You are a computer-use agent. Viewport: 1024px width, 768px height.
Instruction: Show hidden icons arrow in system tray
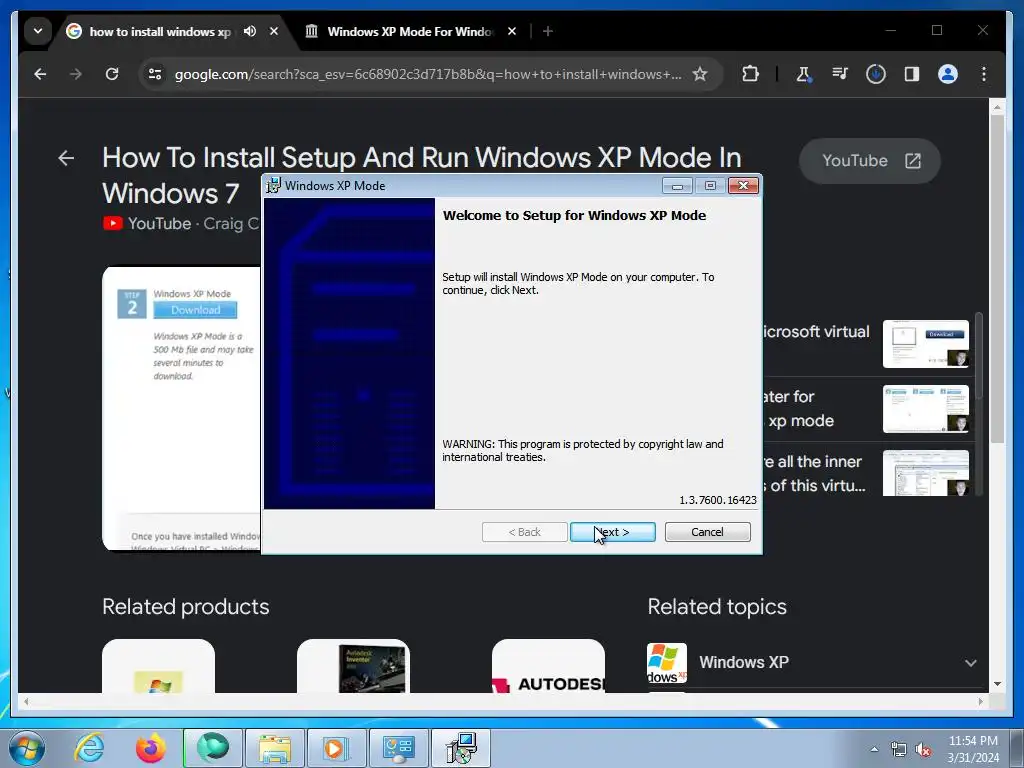(874, 750)
